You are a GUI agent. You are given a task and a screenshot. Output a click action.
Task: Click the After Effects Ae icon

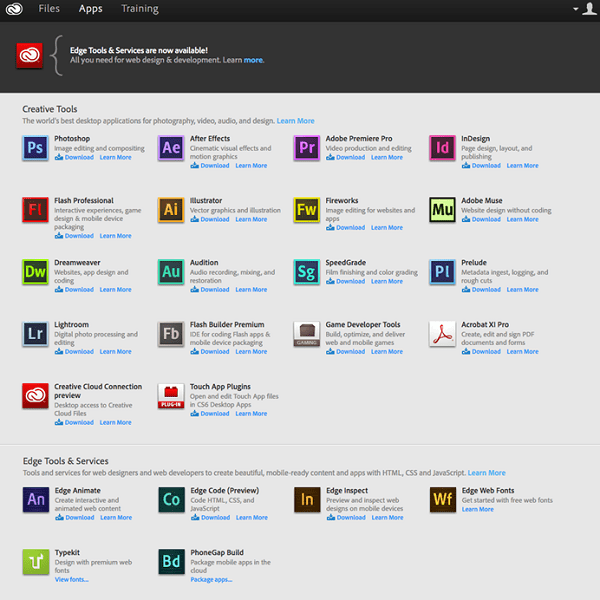171,148
